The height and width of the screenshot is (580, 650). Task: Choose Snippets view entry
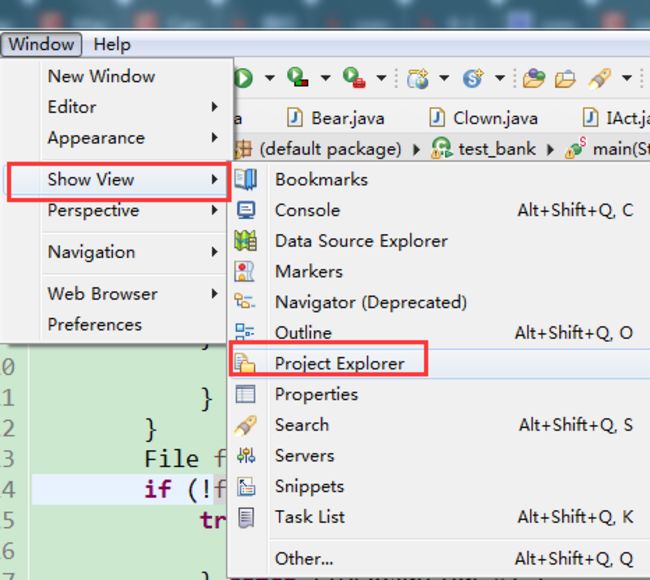439,486
